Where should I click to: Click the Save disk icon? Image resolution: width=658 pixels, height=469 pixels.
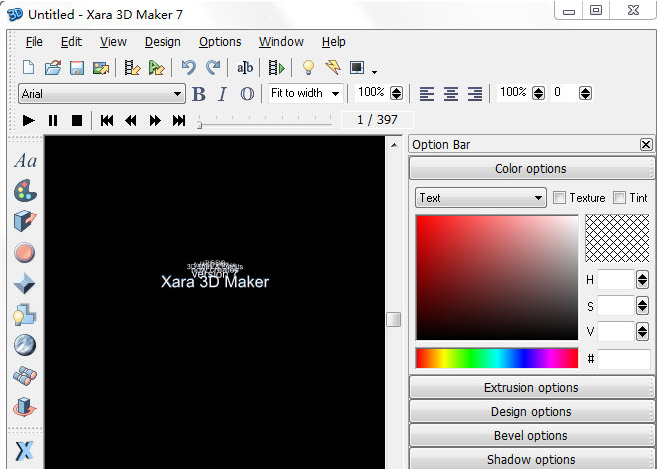pyautogui.click(x=76, y=68)
